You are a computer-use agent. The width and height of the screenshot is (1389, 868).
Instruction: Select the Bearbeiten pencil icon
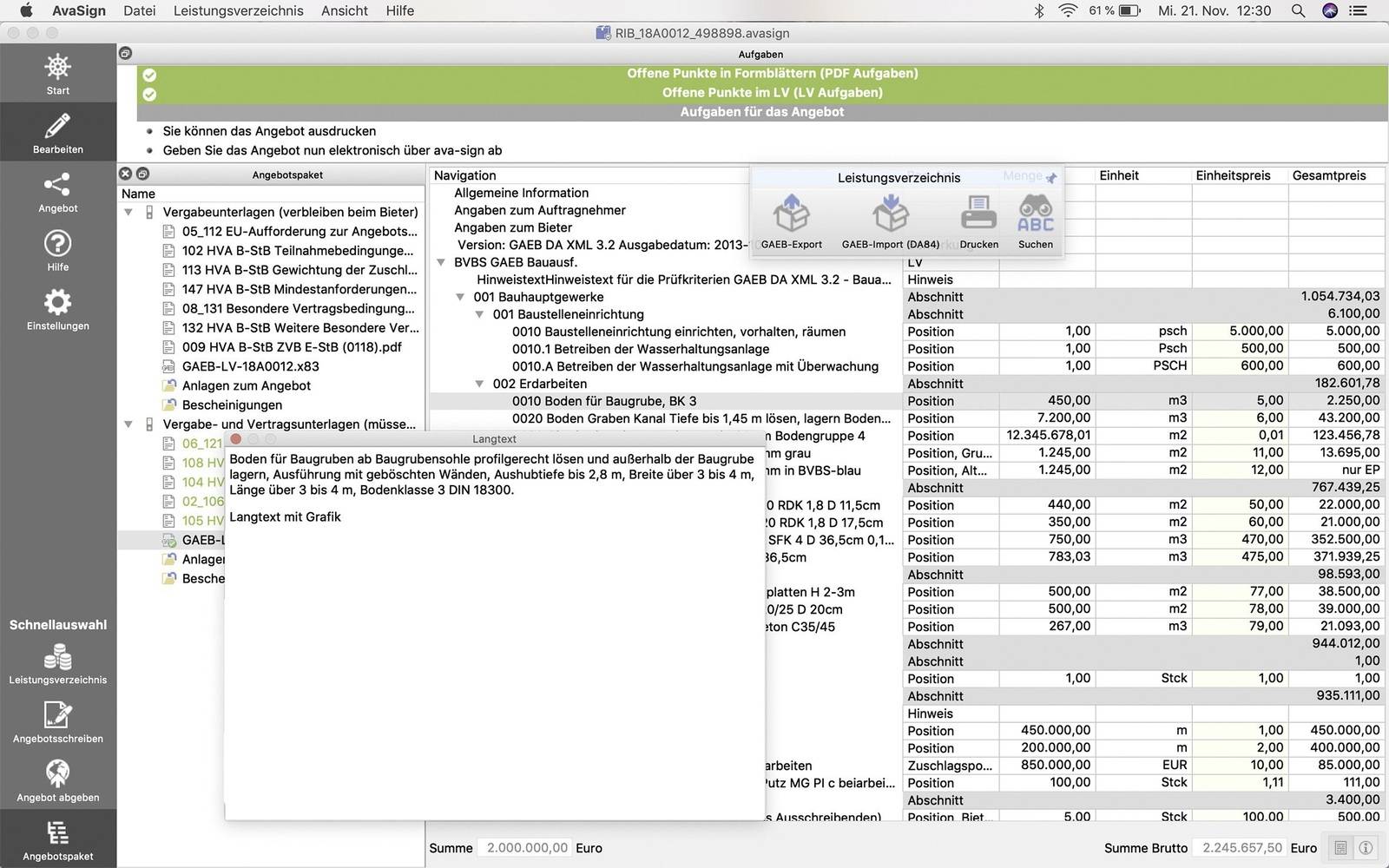pos(57,132)
